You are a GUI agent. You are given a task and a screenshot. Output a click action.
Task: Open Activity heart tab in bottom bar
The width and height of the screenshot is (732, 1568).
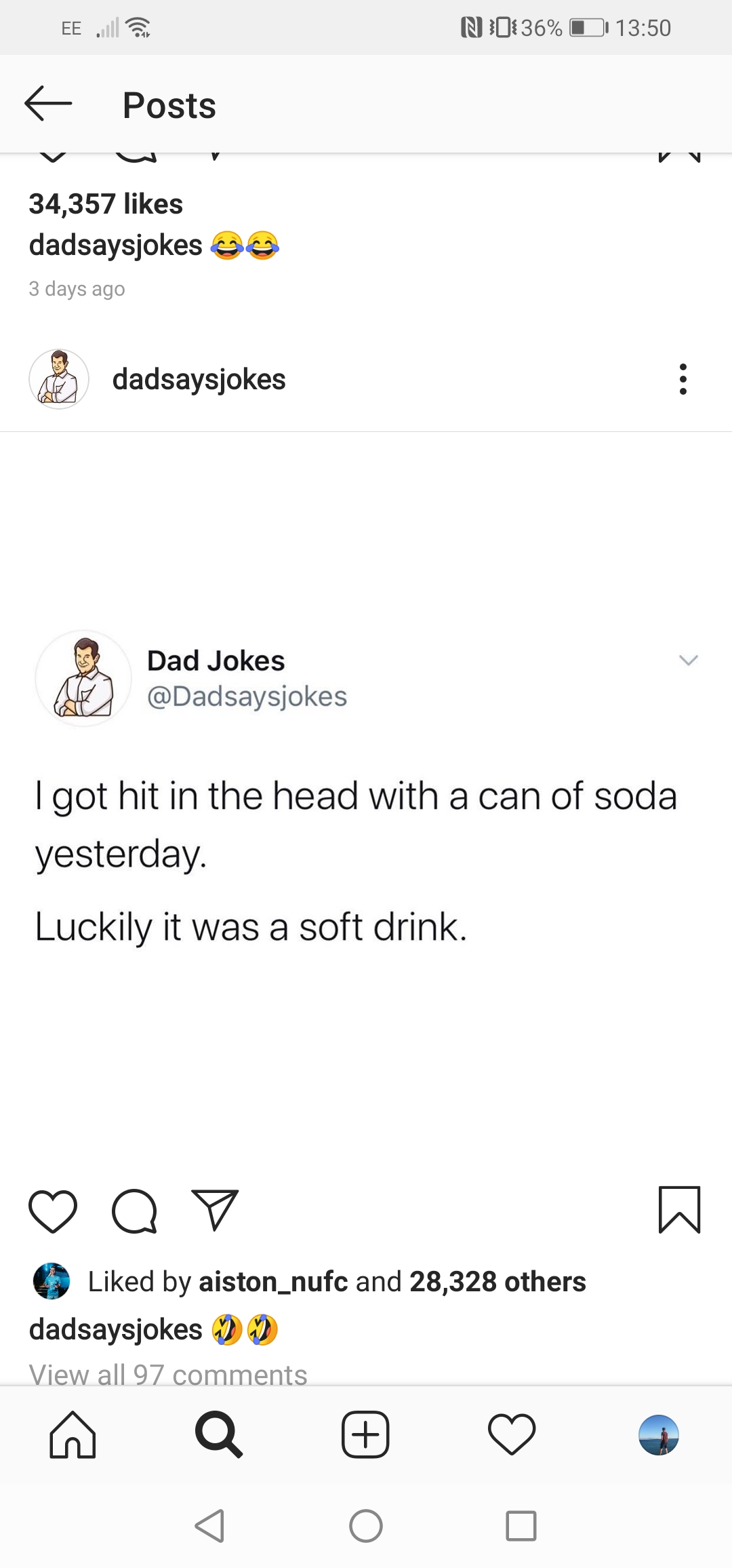pyautogui.click(x=512, y=1434)
